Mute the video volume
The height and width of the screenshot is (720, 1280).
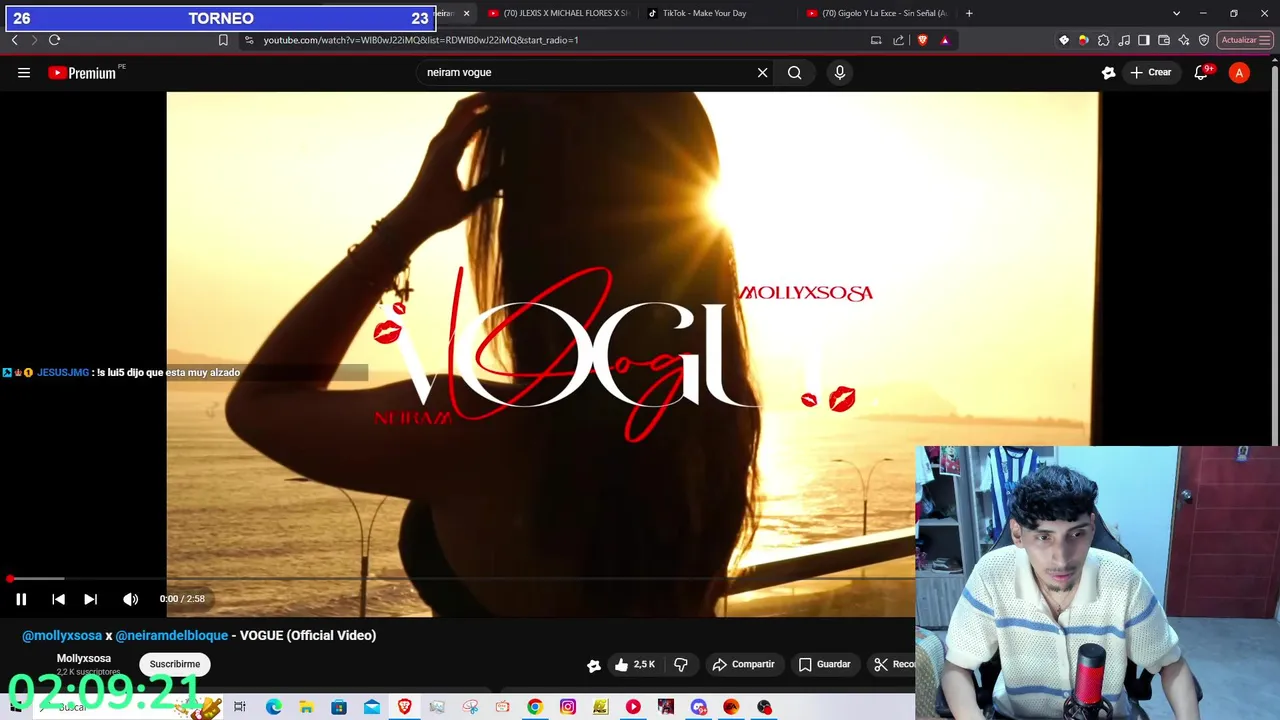point(130,599)
